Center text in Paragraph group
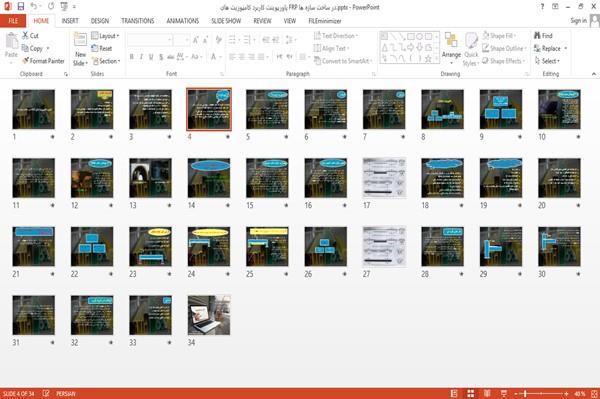600x399 pixels. tap(241, 57)
